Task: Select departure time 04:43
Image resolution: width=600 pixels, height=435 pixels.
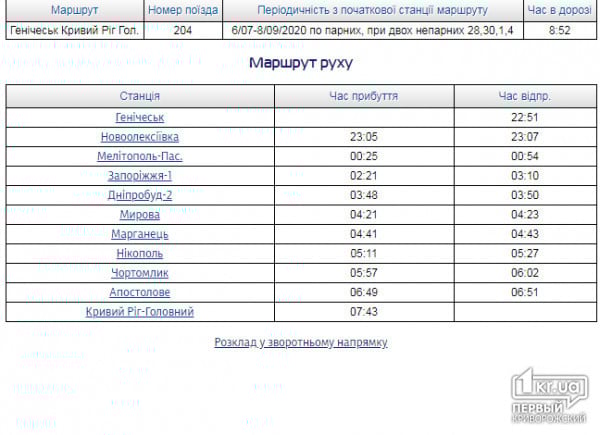Action: pos(525,234)
